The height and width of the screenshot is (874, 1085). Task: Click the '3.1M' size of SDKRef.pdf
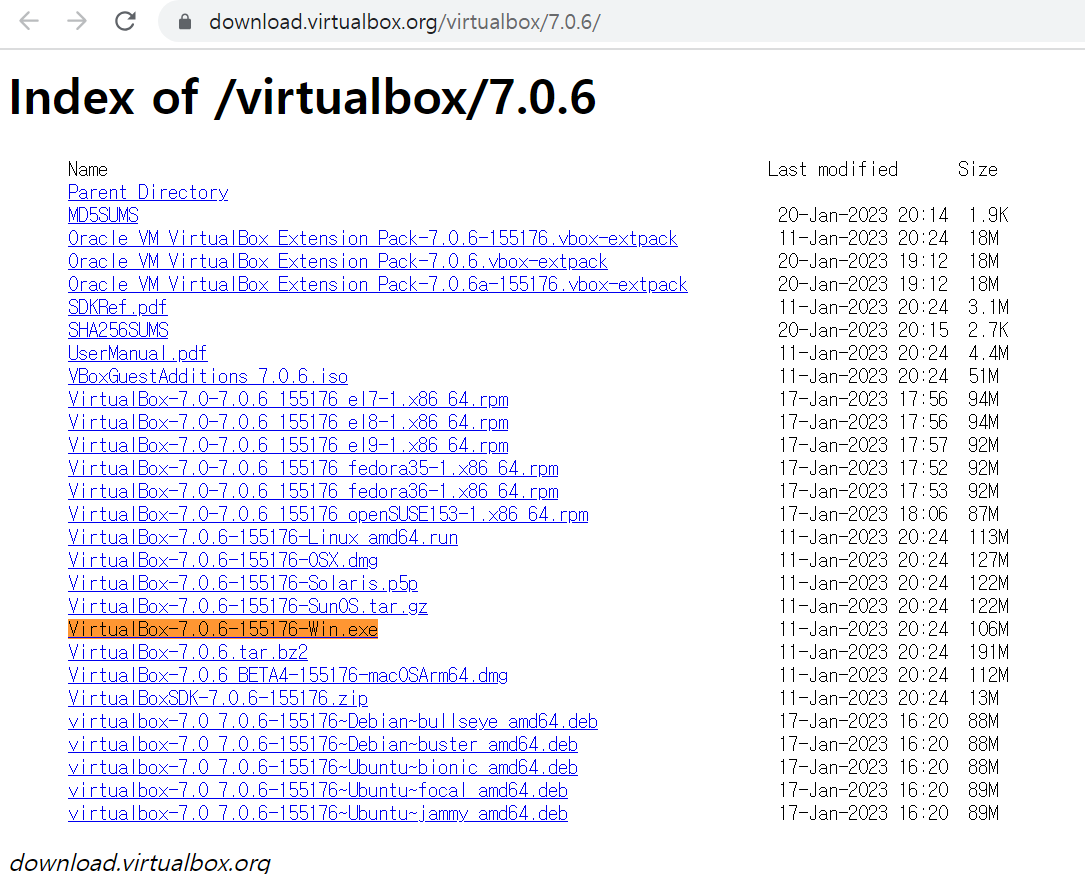click(989, 307)
